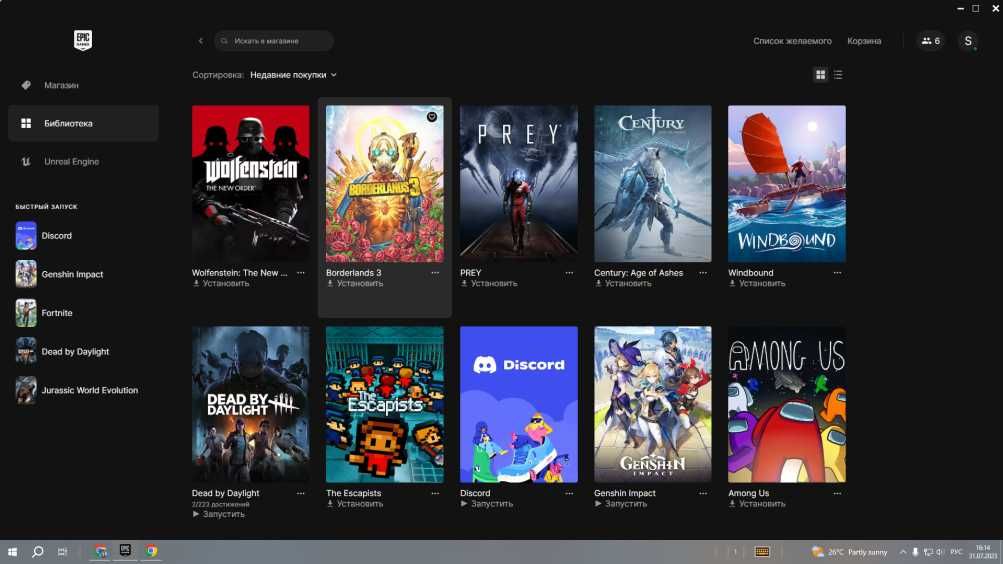Open Google Chrome from the taskbar

(151, 551)
